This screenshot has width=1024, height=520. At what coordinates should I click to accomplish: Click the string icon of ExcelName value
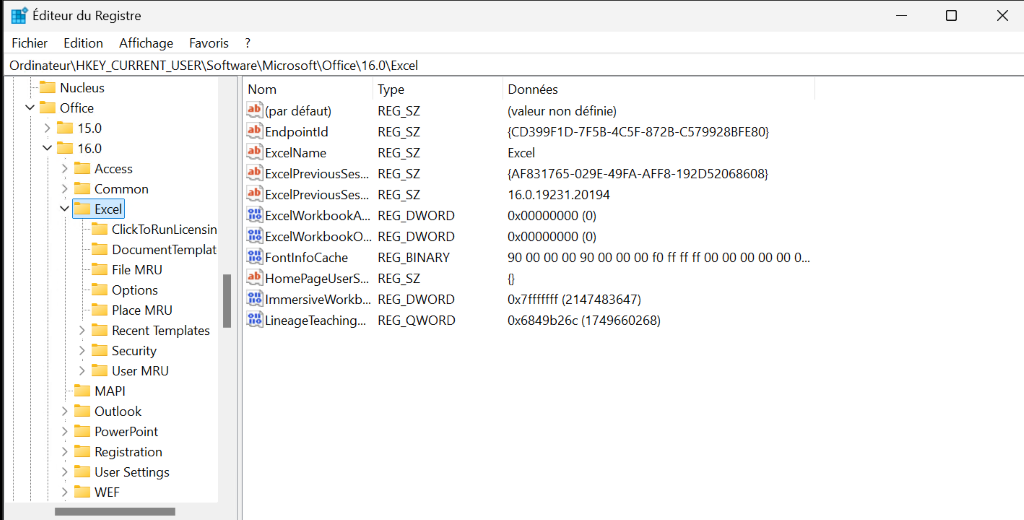pos(254,152)
